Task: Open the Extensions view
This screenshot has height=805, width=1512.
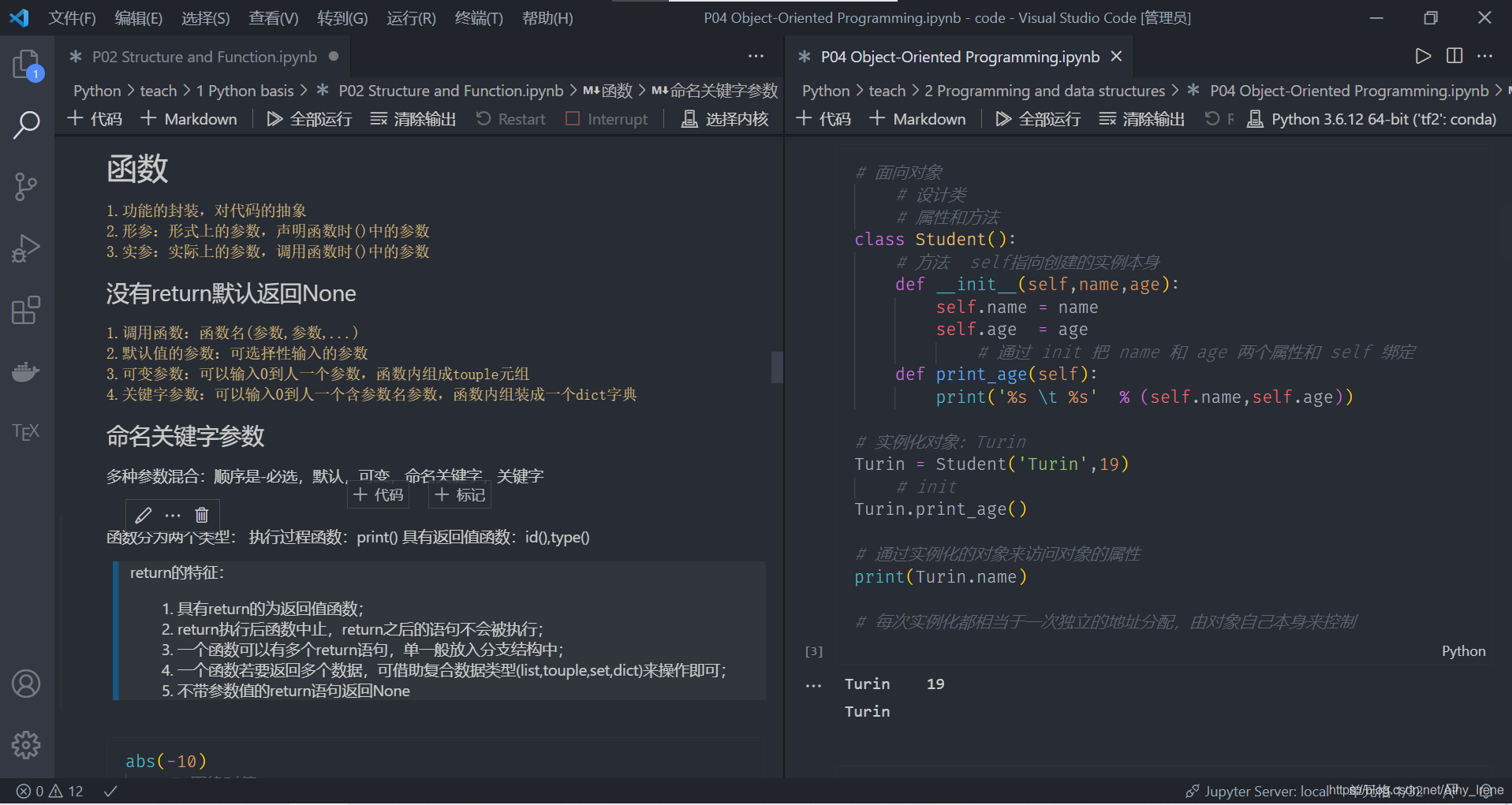Action: [x=28, y=310]
